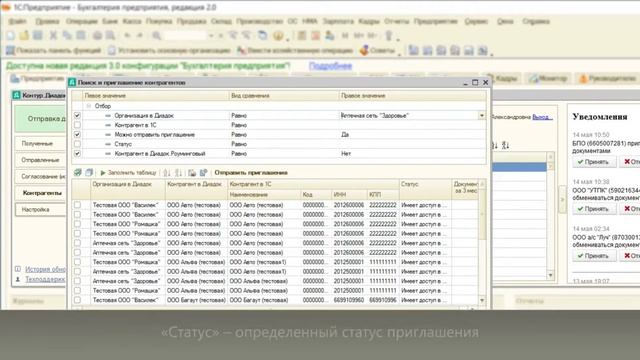Image resolution: width=640 pixels, height=360 pixels.
Task: Toggle the 'Организация в Диадок' filter checkbox
Action: point(77,116)
